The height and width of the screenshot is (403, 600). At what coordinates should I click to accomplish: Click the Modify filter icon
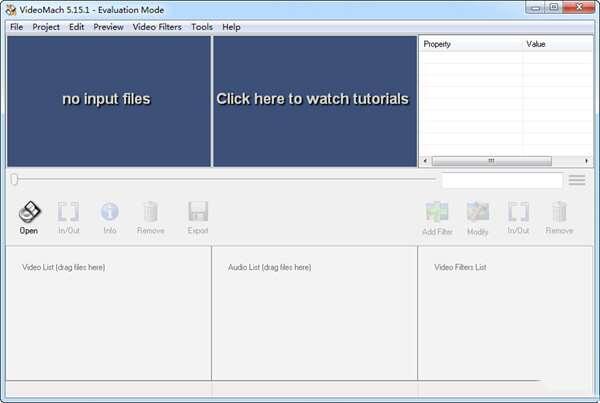coord(478,212)
